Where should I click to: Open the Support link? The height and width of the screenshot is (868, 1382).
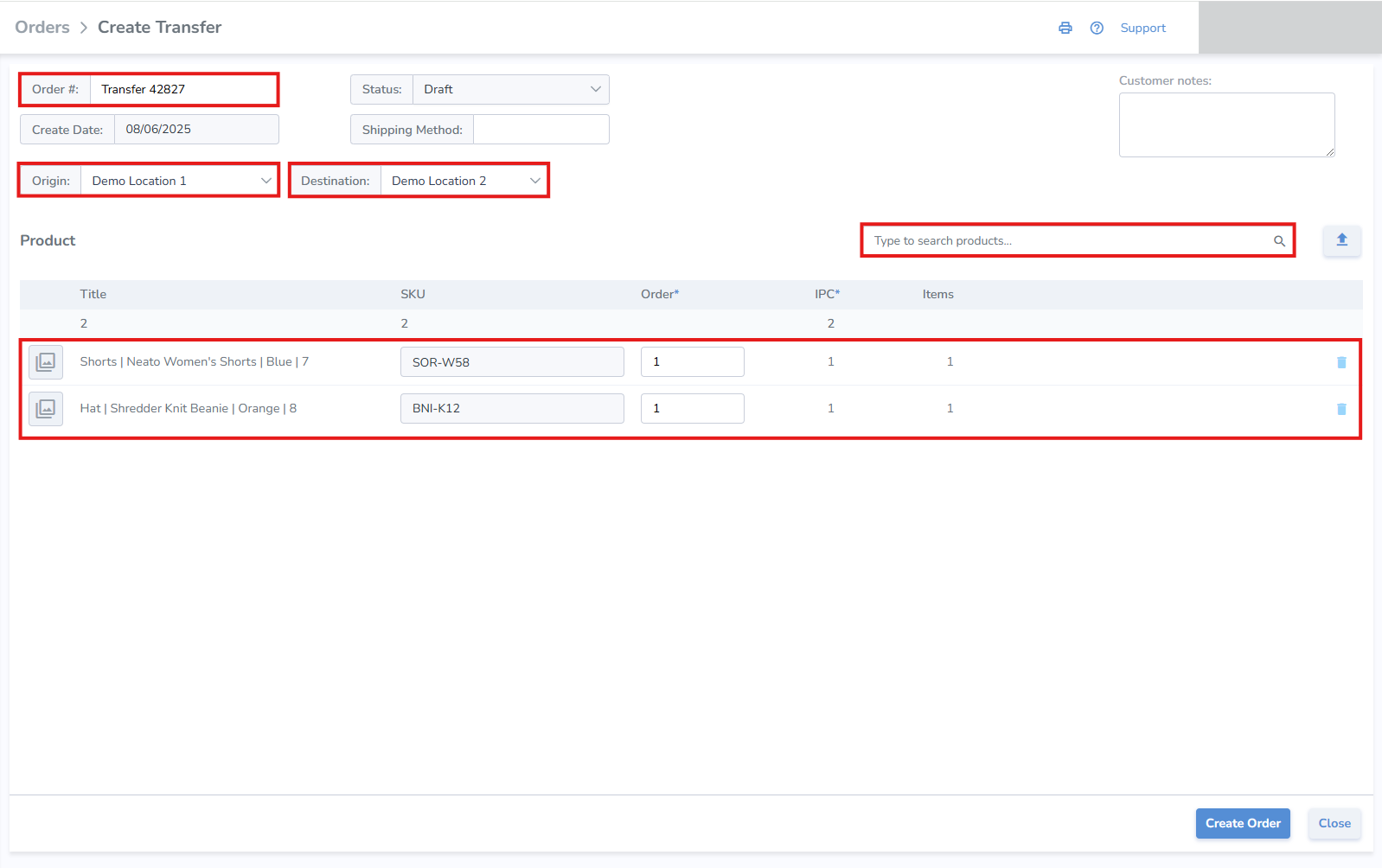[x=1142, y=28]
